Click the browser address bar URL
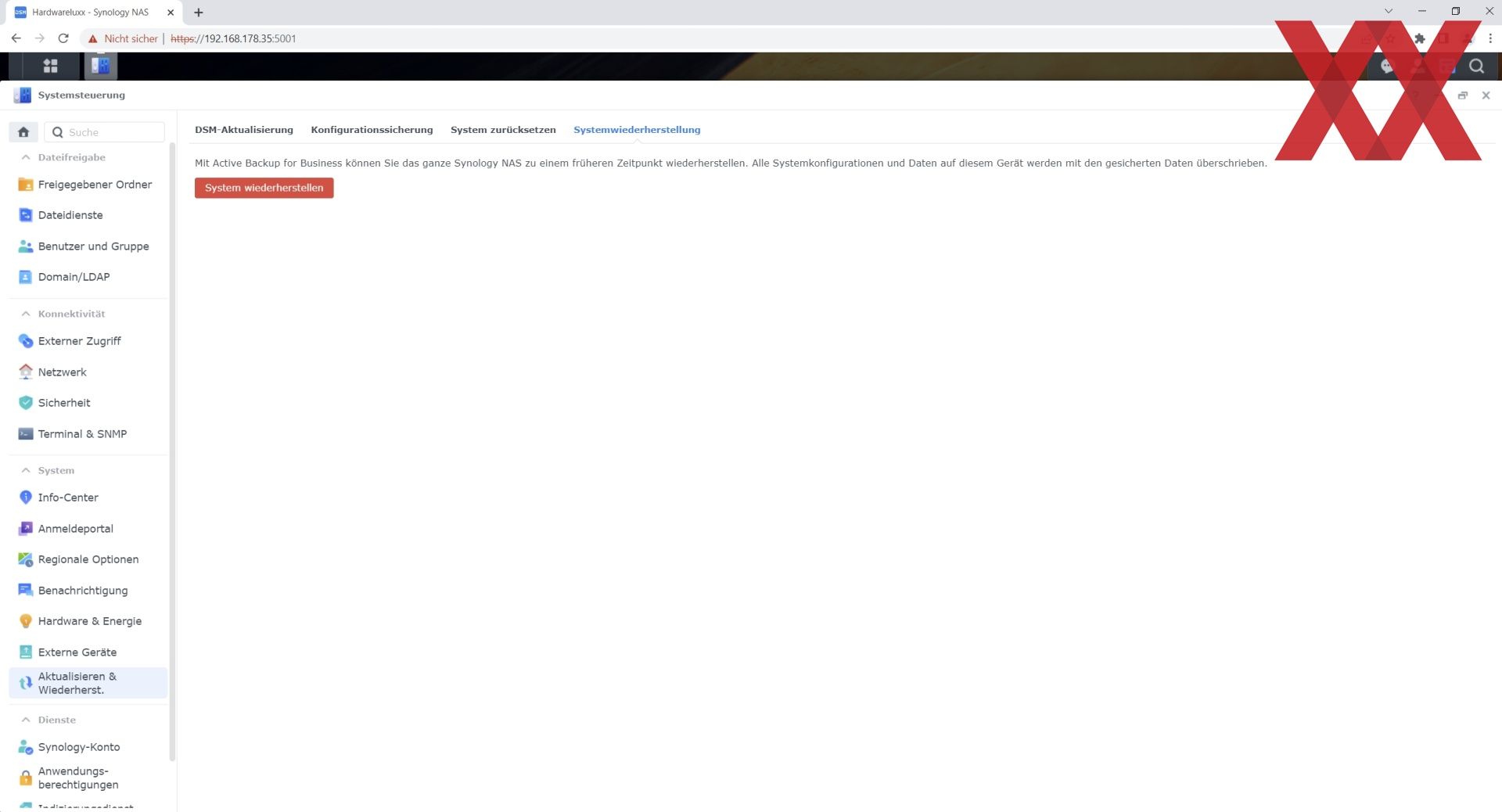 [x=233, y=38]
